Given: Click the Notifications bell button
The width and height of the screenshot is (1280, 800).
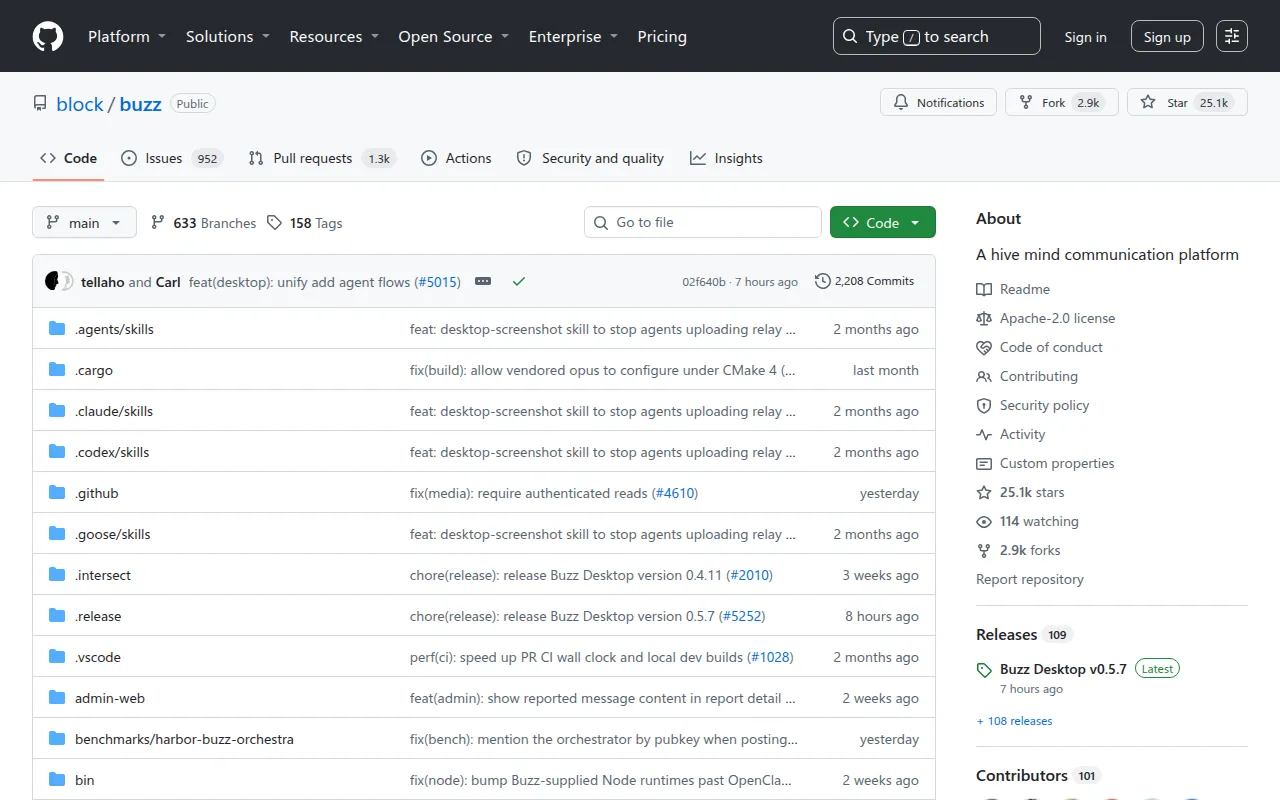Looking at the screenshot, I should [x=939, y=102].
